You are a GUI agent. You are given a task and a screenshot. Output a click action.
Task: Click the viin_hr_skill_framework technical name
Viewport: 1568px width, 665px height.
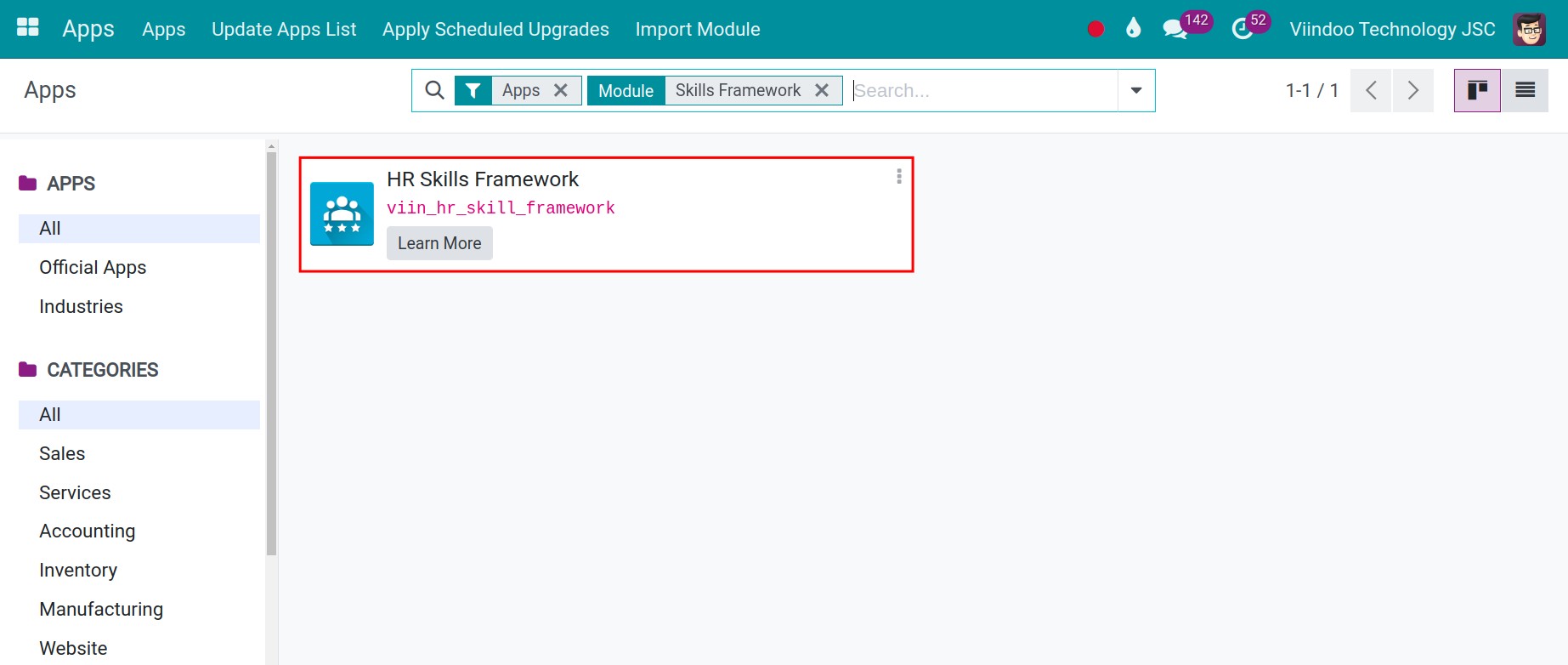pos(501,207)
